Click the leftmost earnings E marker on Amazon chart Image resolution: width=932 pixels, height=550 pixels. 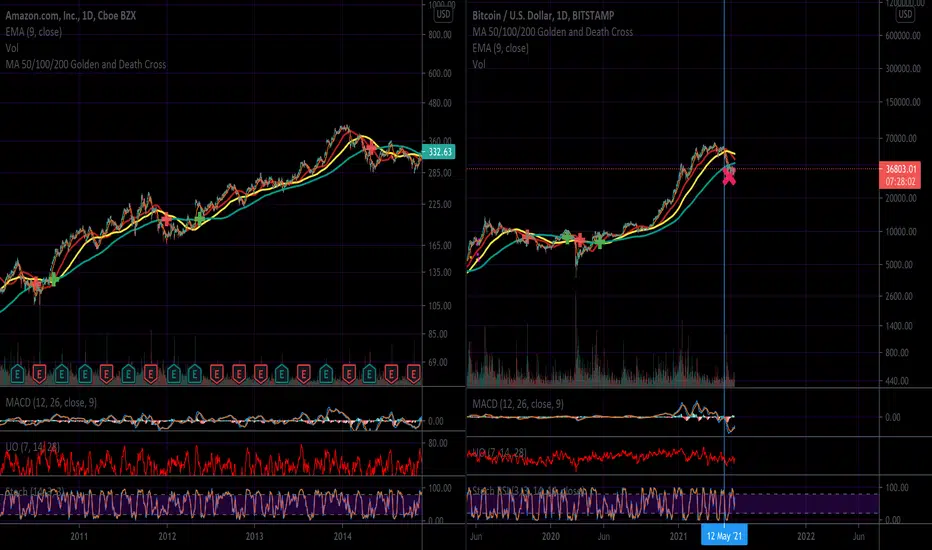(x=17, y=374)
